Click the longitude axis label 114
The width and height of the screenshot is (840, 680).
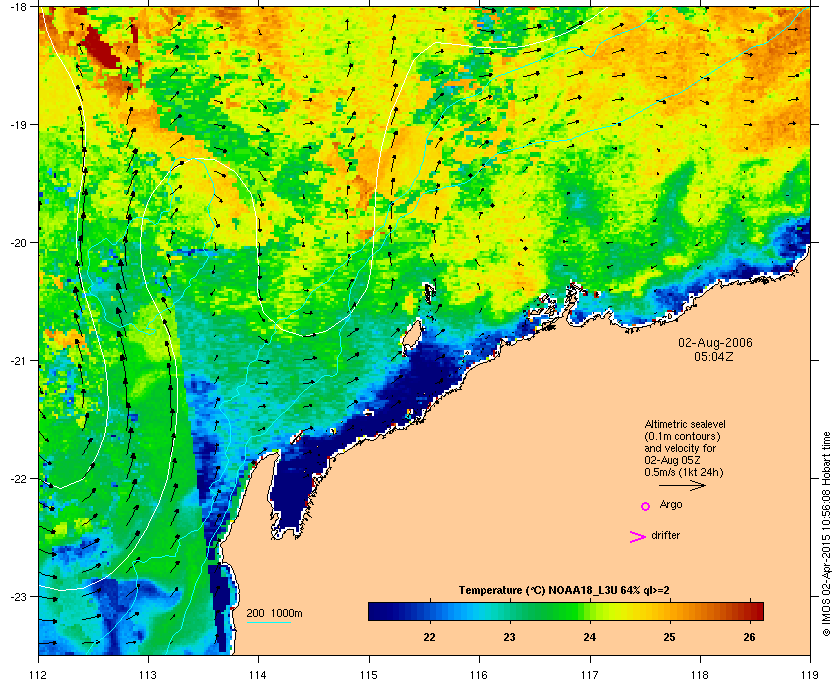pos(258,674)
